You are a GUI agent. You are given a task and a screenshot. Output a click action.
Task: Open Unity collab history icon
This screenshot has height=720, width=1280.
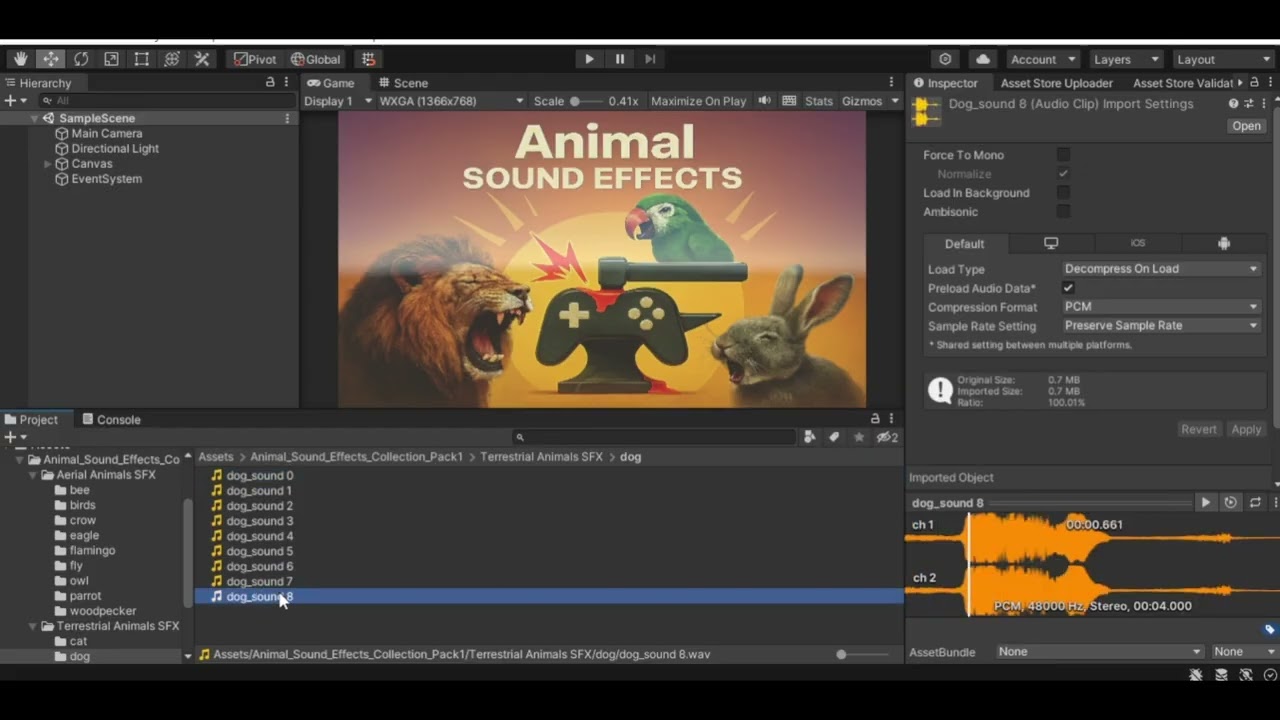coord(945,59)
